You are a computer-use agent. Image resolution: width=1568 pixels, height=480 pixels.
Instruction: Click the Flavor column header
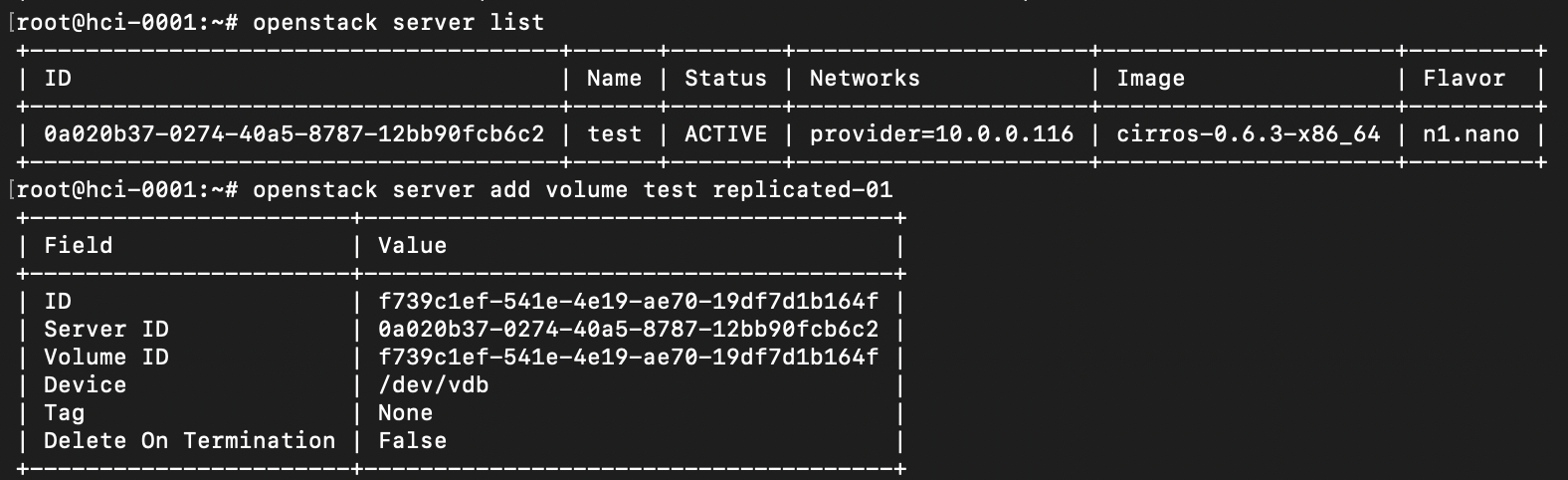tap(1464, 79)
